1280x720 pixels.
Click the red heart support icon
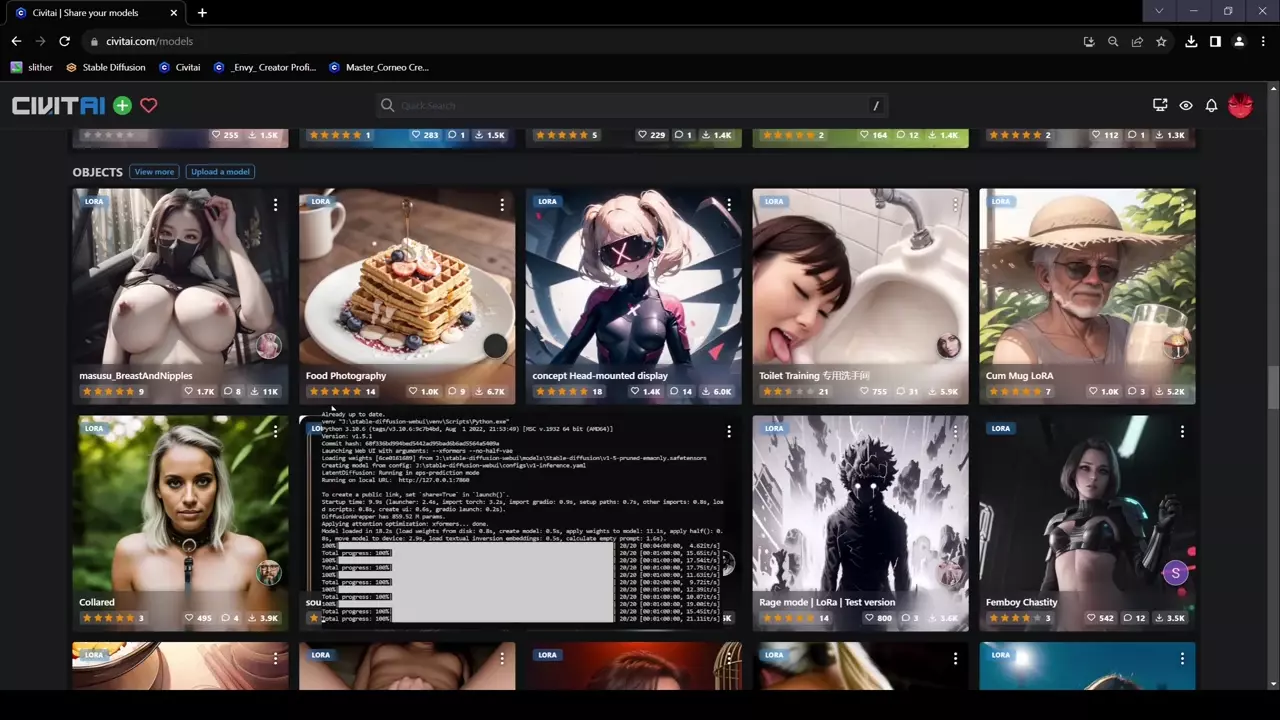[149, 105]
